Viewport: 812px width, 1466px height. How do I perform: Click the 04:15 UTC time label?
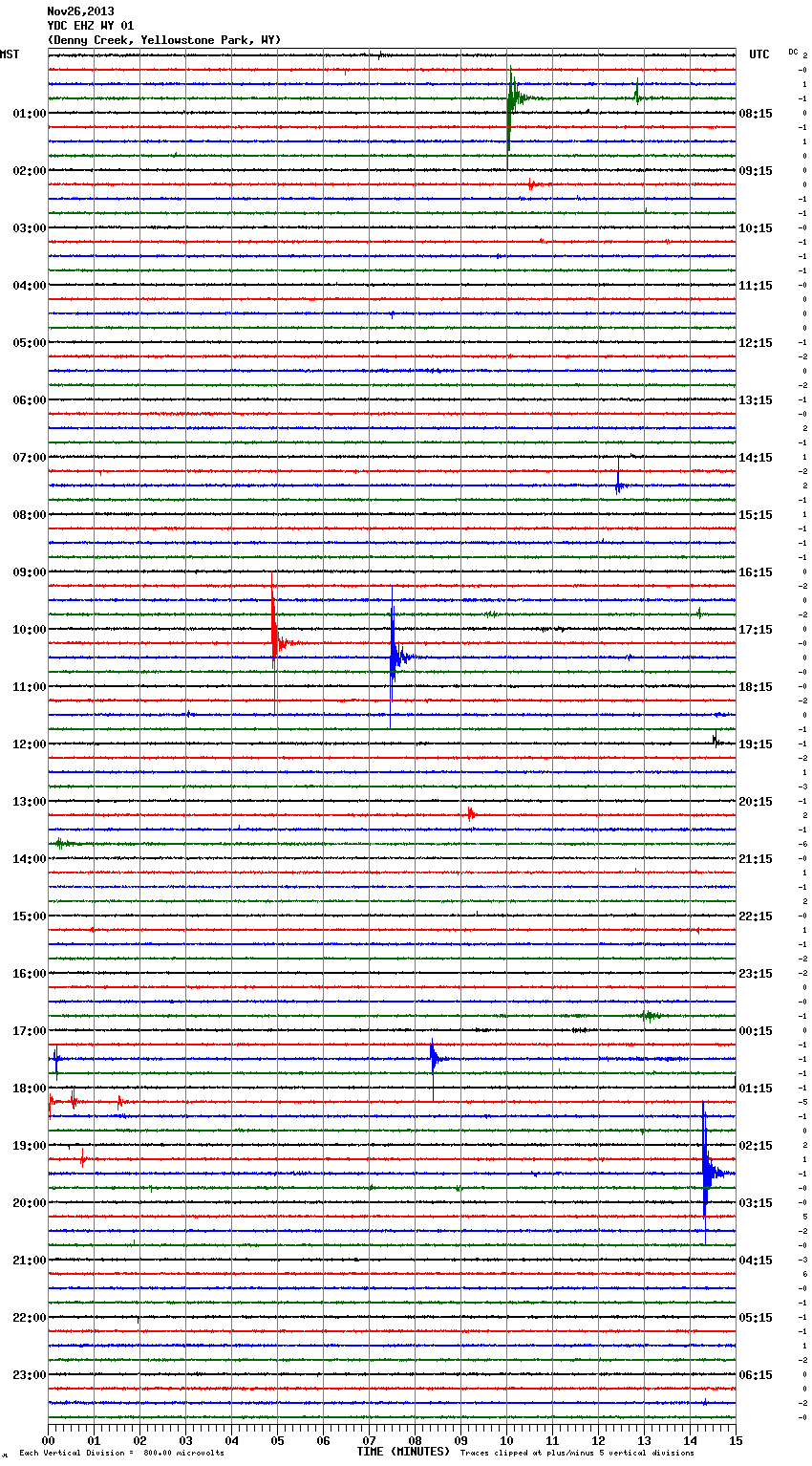(x=756, y=1261)
